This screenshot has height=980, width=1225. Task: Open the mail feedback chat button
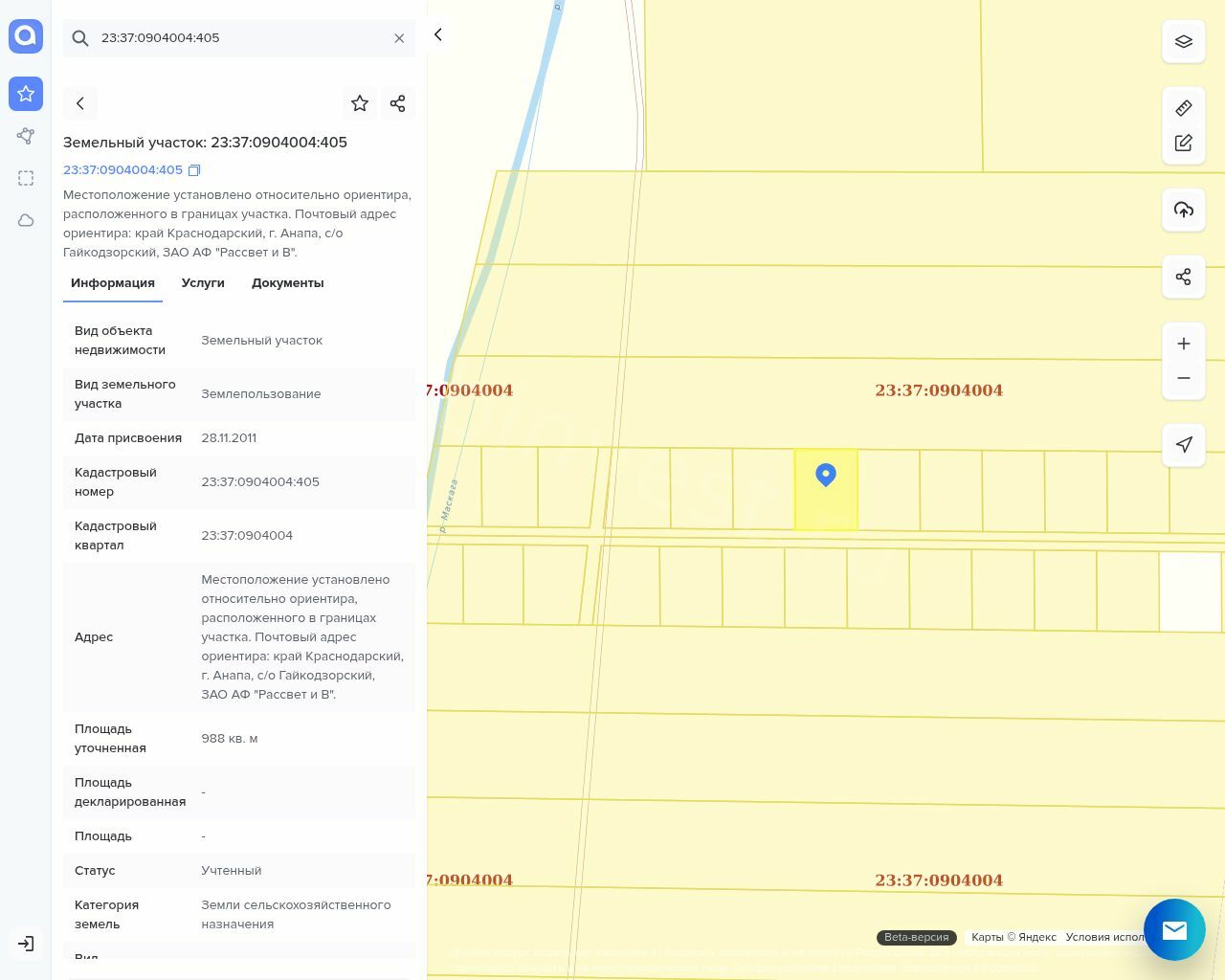tap(1174, 929)
